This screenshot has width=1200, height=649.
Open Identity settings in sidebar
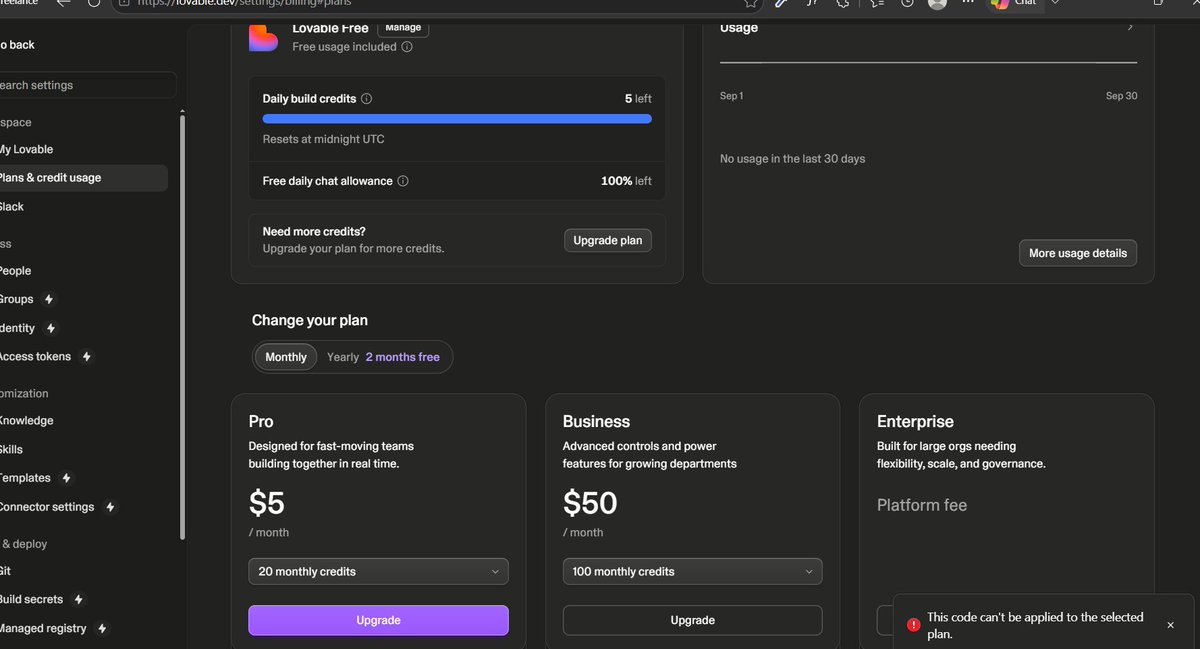point(18,328)
